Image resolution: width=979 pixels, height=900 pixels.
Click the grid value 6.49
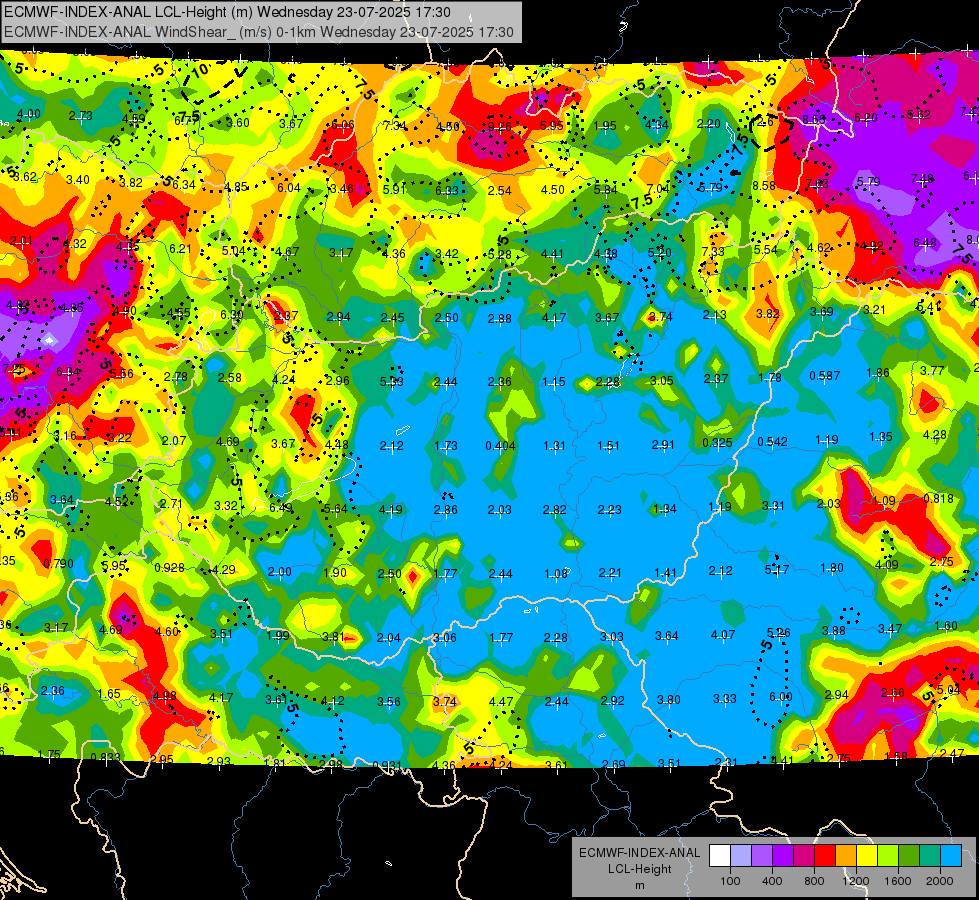click(x=281, y=508)
